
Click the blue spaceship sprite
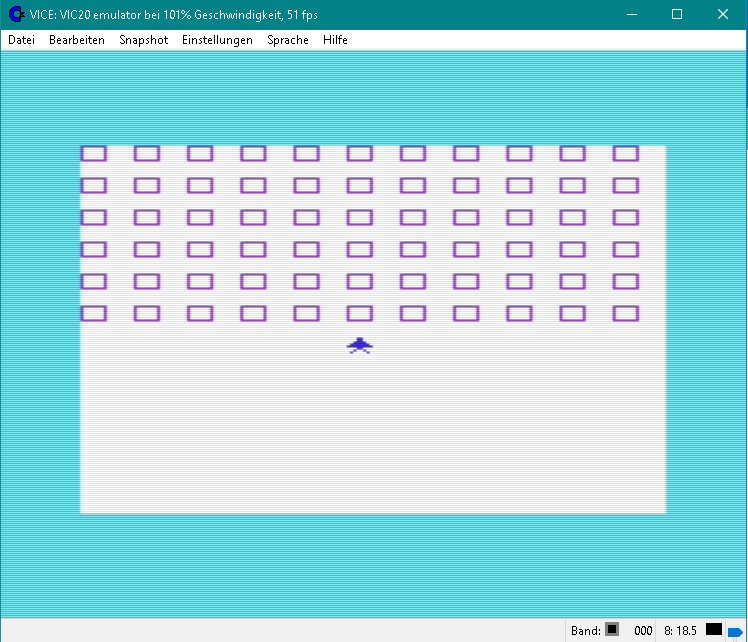(360, 345)
